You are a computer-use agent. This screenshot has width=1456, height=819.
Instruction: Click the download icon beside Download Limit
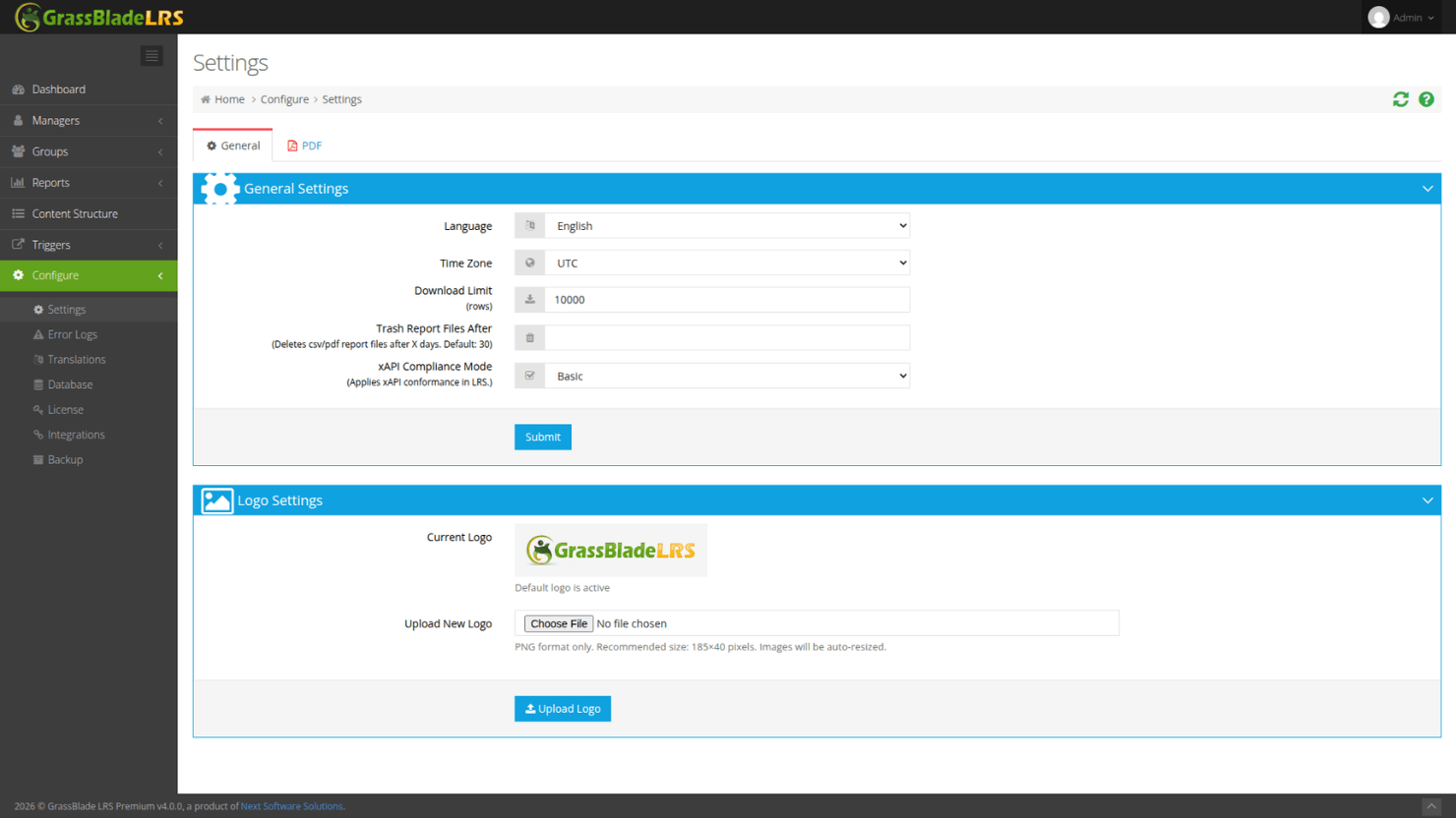pyautogui.click(x=530, y=300)
